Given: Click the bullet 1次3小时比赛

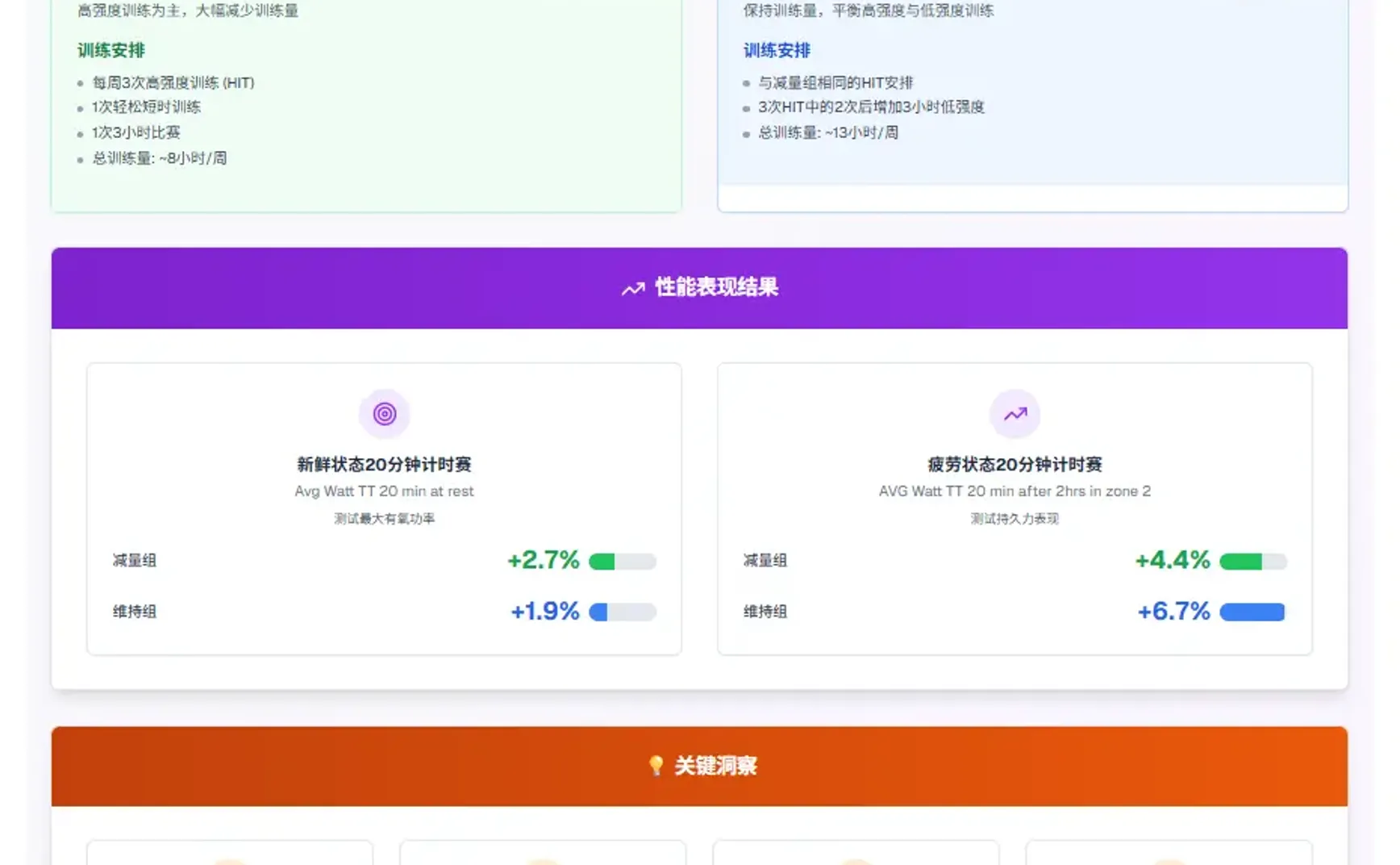Looking at the screenshot, I should click(x=136, y=132).
